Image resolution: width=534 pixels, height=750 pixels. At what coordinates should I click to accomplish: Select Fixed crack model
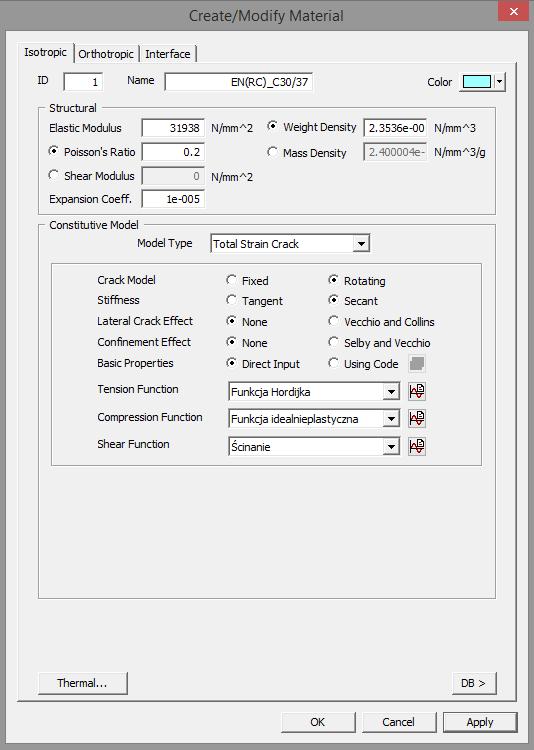click(x=232, y=280)
